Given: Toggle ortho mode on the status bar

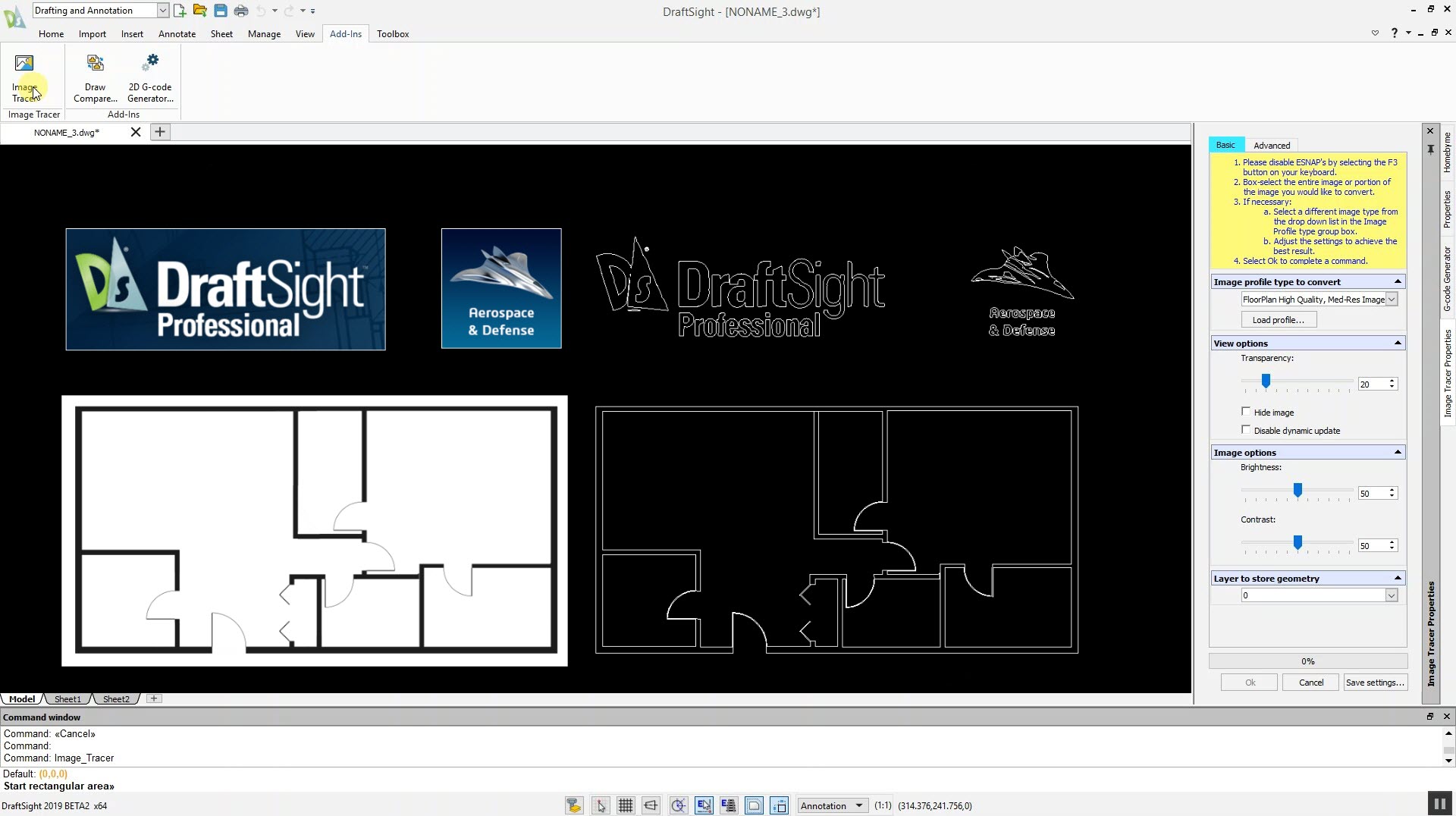Looking at the screenshot, I should 651,805.
